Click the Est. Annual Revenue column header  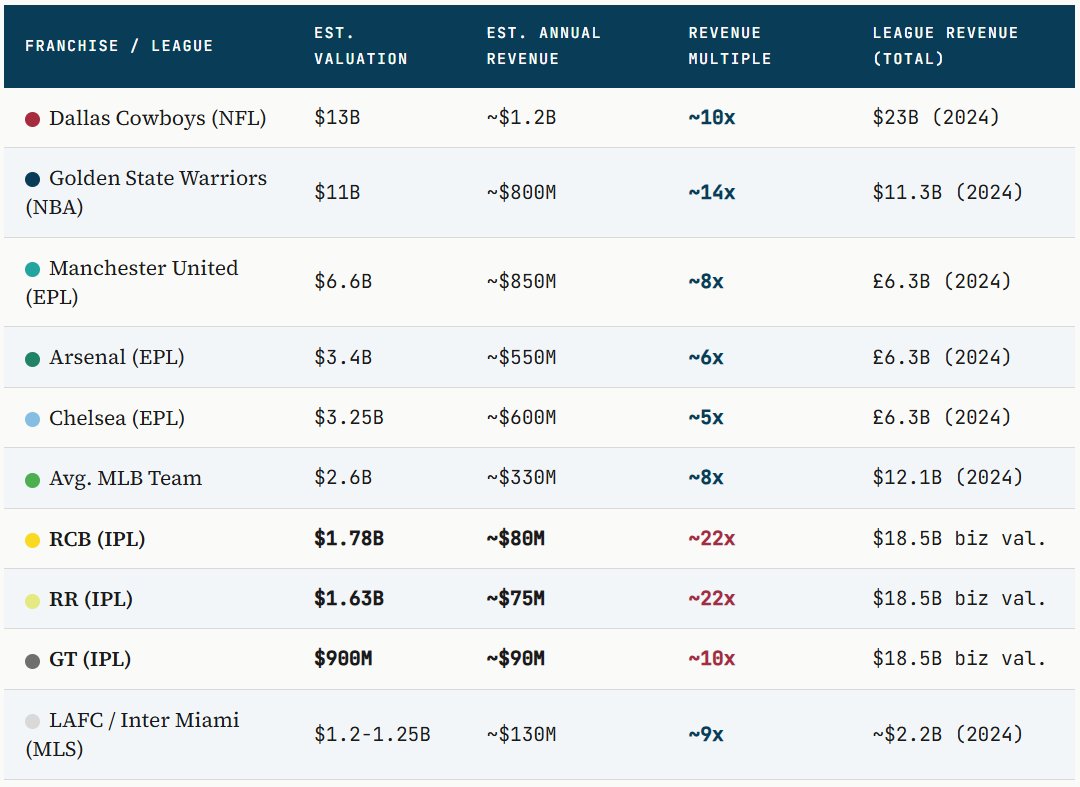click(543, 45)
